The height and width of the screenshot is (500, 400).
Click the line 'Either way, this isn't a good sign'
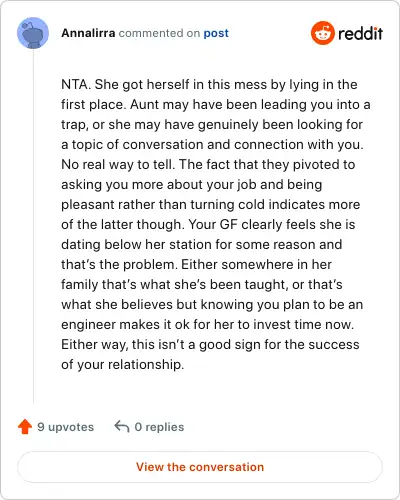pyautogui.click(x=210, y=344)
